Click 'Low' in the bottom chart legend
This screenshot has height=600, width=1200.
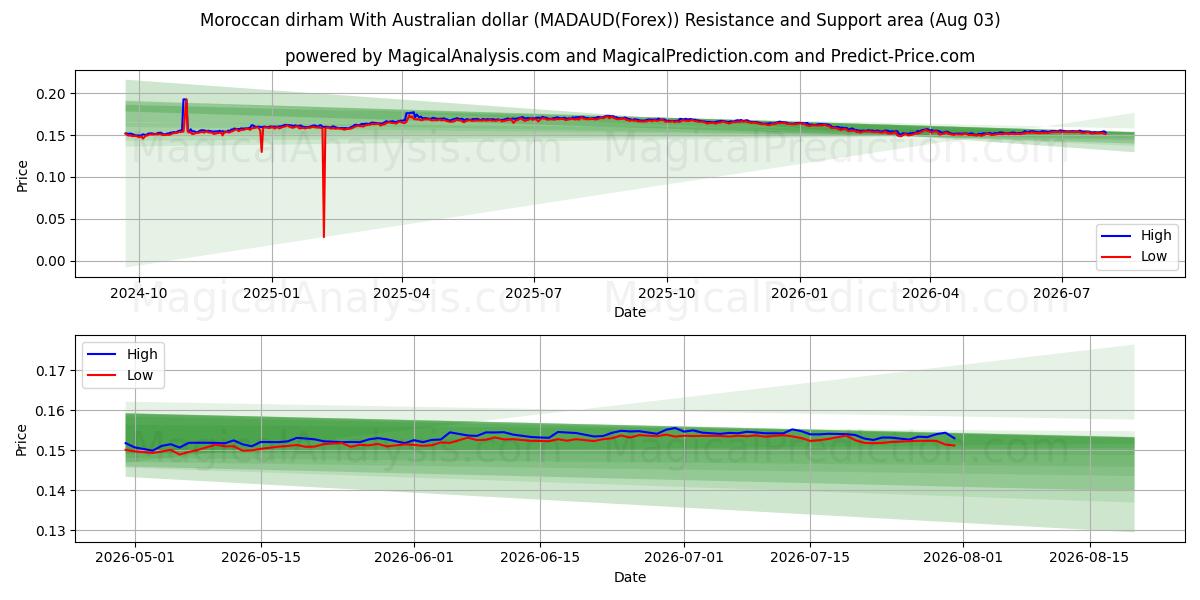[140, 374]
